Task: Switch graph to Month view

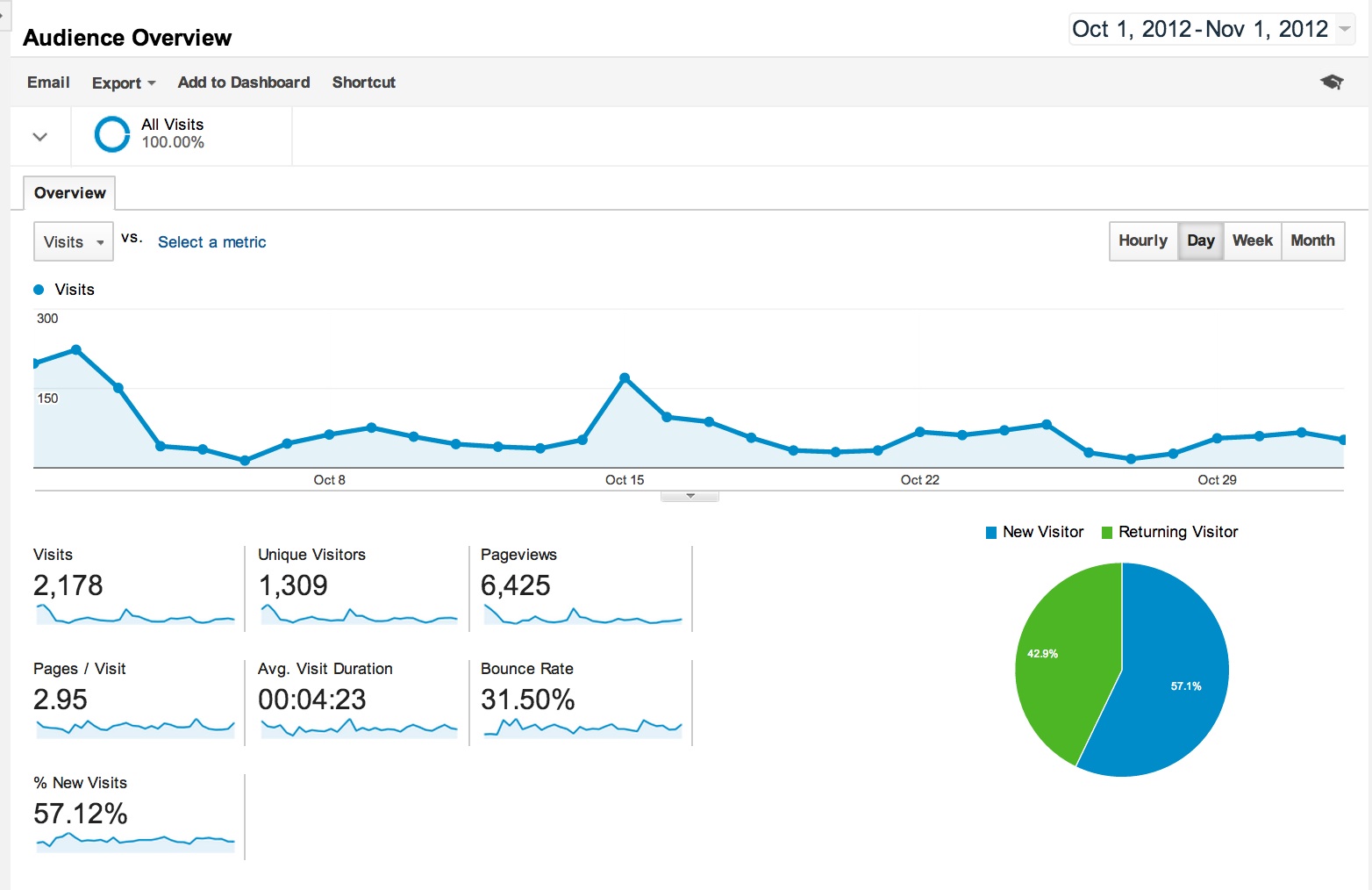Action: tap(1312, 240)
